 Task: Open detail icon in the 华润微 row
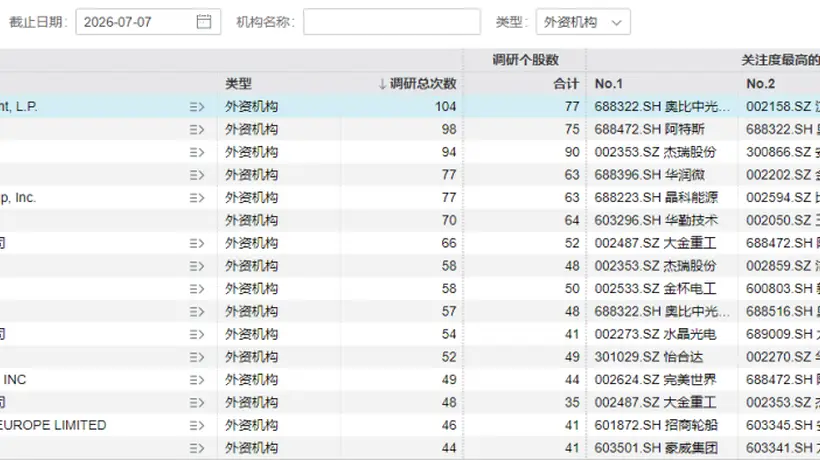pos(197,175)
